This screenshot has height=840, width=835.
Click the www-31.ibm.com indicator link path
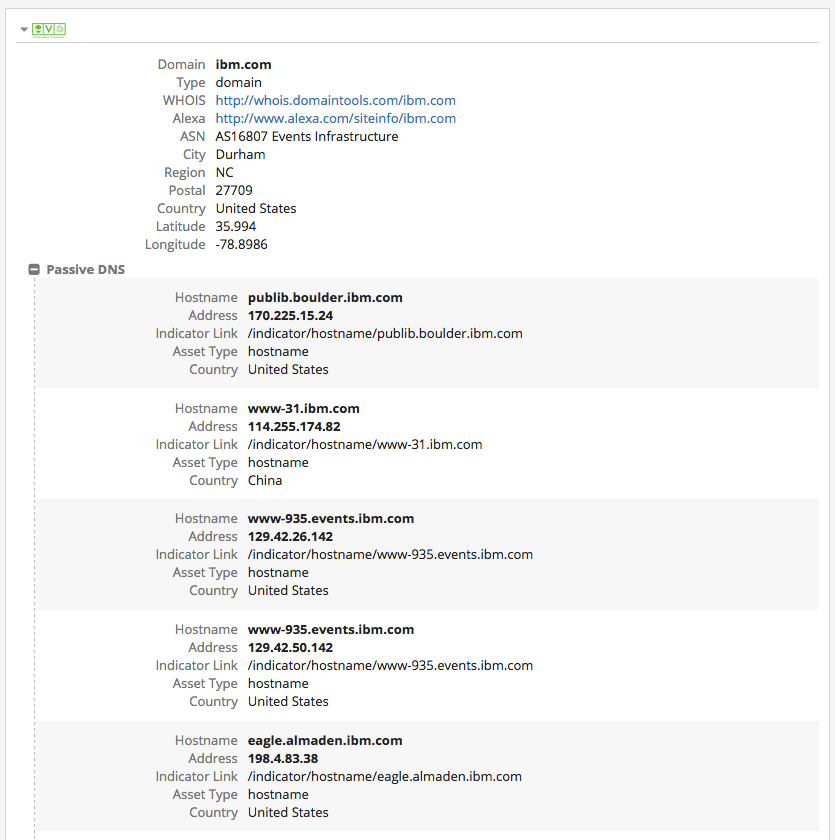click(x=365, y=444)
